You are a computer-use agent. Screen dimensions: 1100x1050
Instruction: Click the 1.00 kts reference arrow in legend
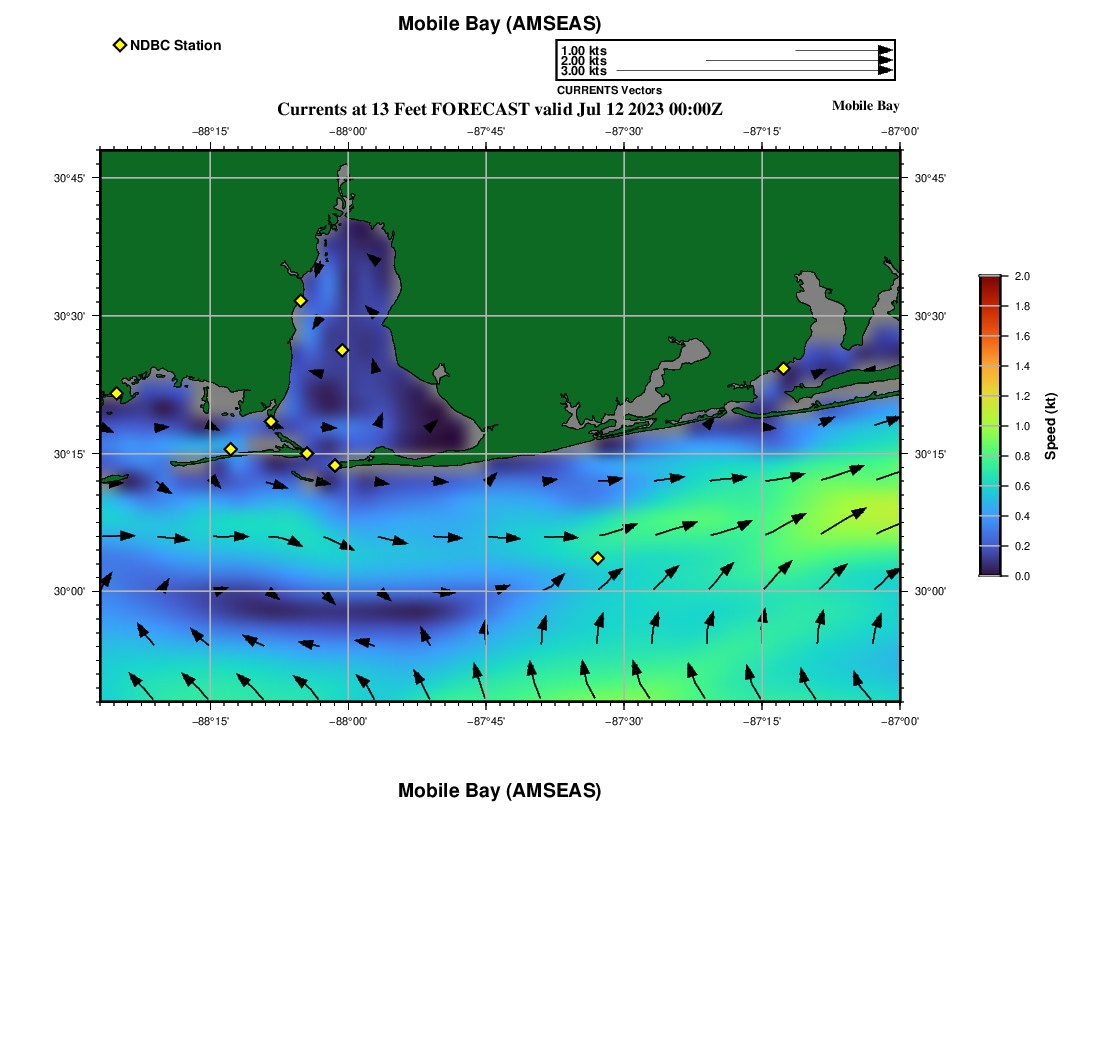click(844, 51)
